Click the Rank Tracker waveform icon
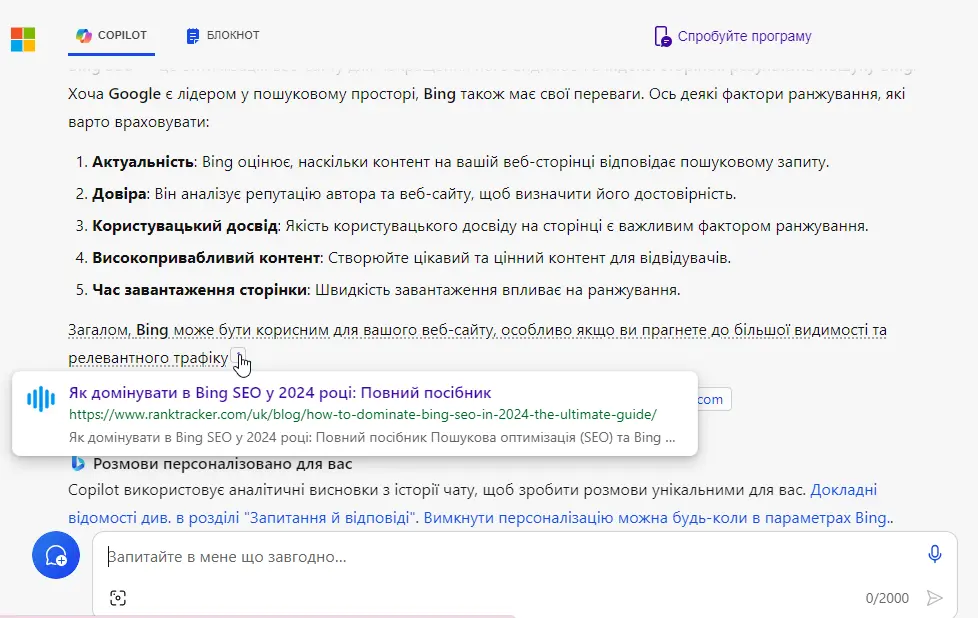The image size is (978, 618). coord(41,399)
